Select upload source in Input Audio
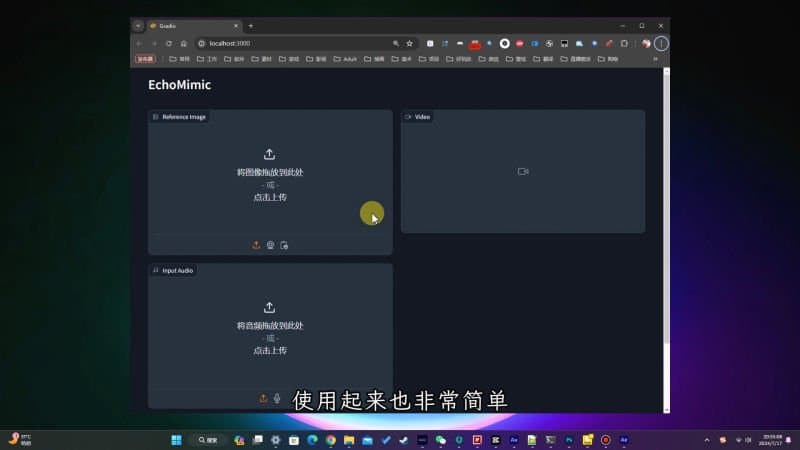800x450 pixels. [263, 398]
